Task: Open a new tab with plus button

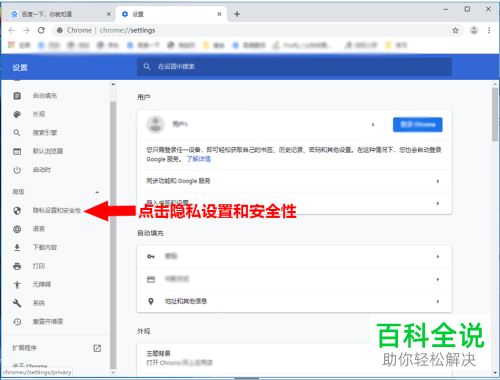Action: [237, 14]
